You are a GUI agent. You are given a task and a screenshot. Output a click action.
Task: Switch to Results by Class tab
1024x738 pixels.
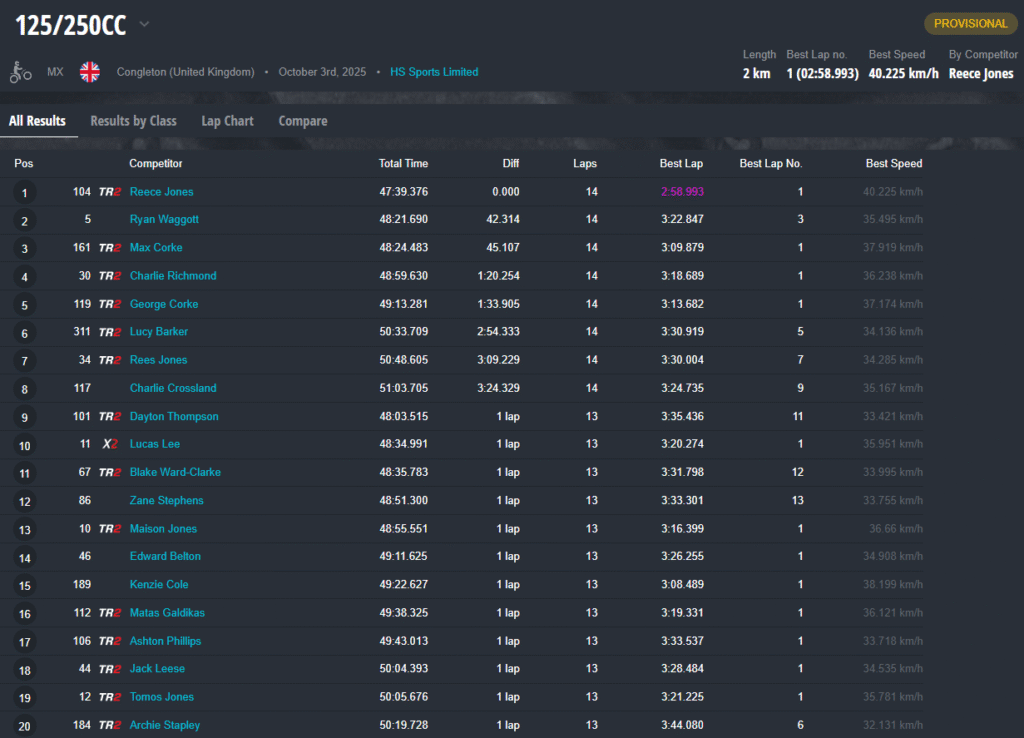[133, 121]
